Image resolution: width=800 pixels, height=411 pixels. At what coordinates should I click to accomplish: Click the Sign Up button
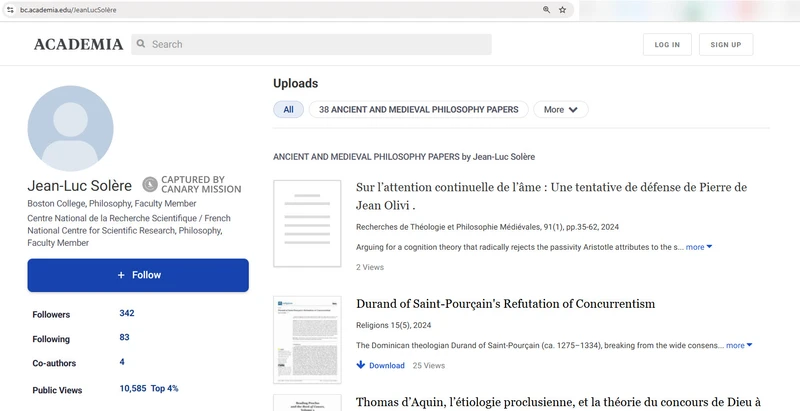[x=726, y=45]
